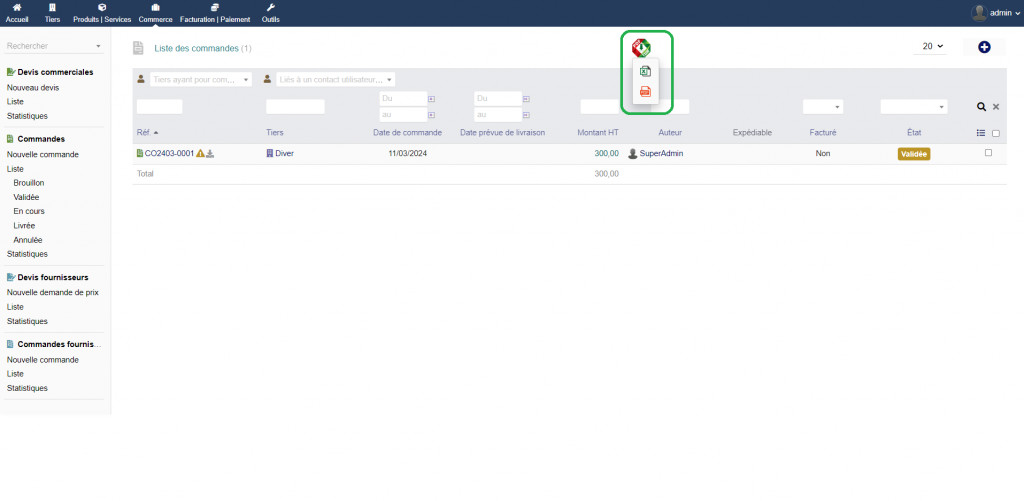Image resolution: width=1024 pixels, height=501 pixels.
Task: Expand the admin user menu arrow
Action: pos(1016,13)
